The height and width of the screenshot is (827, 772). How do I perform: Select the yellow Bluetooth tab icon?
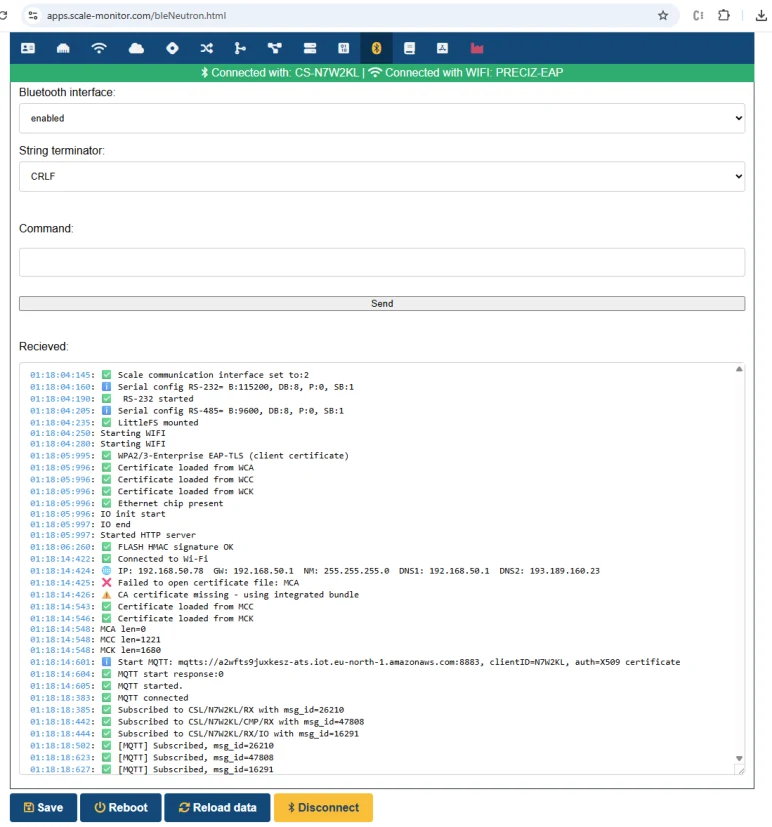(x=376, y=49)
